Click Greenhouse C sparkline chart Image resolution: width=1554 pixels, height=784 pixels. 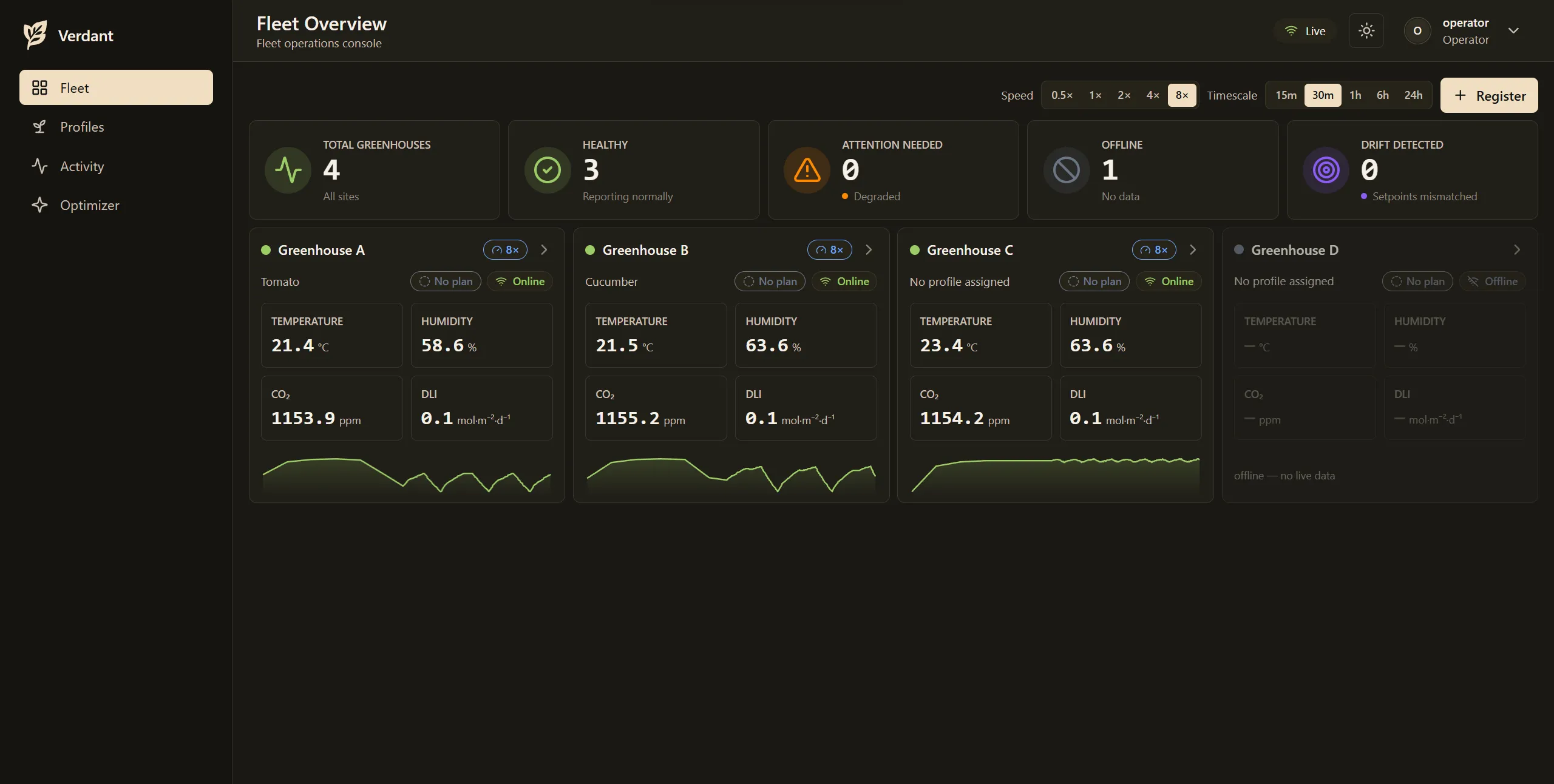[1056, 475]
